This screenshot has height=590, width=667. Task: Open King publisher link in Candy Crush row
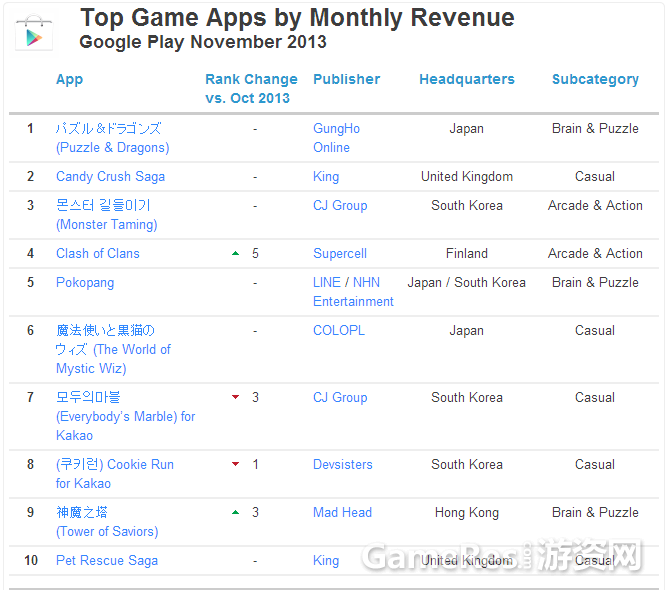(326, 177)
